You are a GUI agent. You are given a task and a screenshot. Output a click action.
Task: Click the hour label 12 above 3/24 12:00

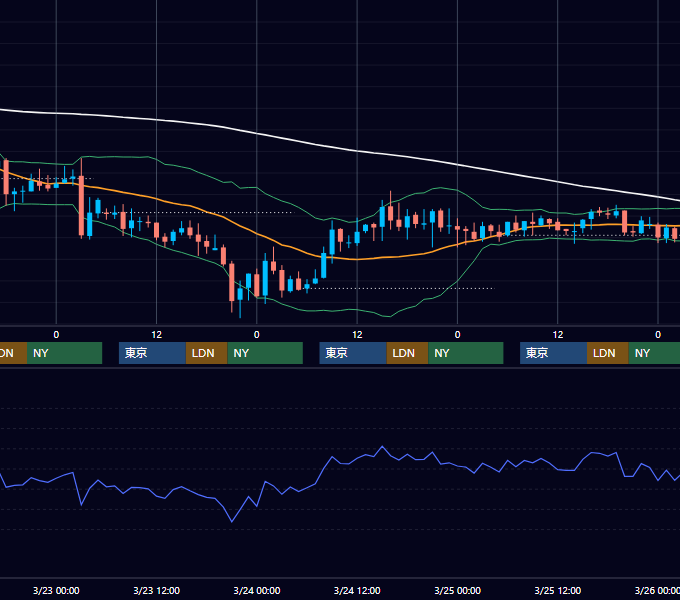357,335
